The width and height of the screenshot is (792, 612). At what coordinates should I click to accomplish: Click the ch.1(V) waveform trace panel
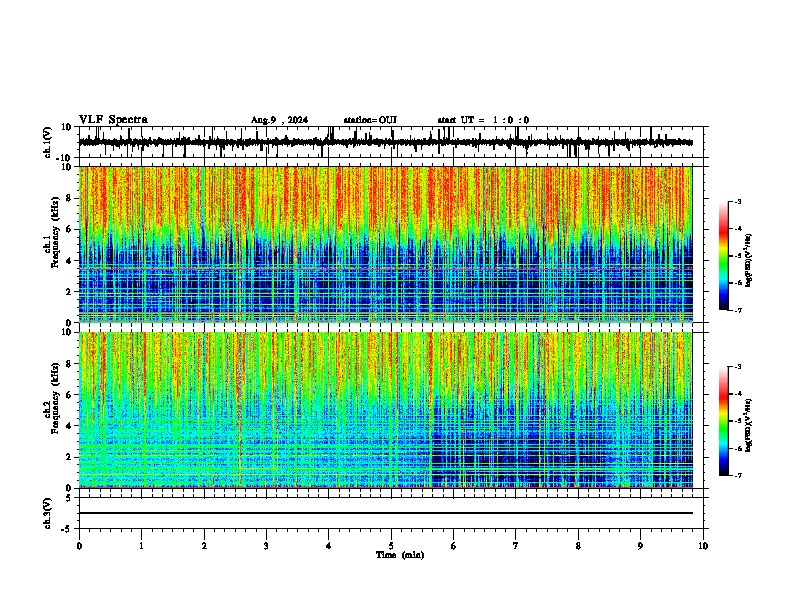point(391,142)
